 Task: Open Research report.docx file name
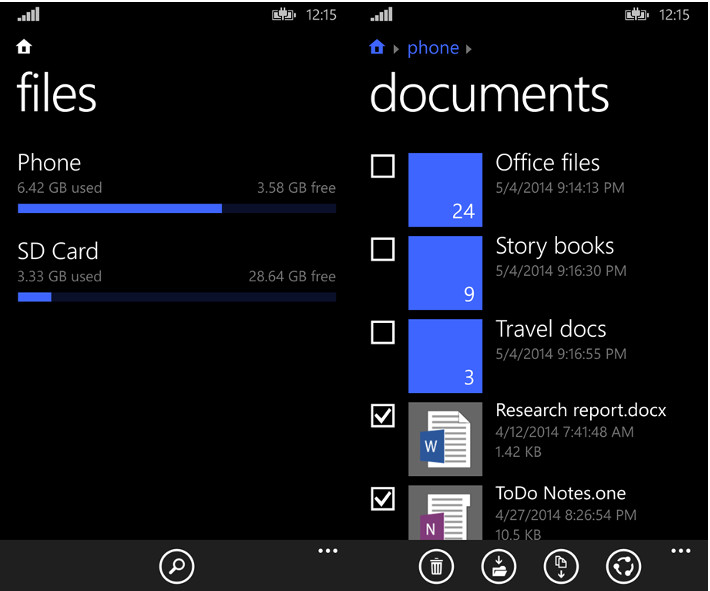pos(581,410)
